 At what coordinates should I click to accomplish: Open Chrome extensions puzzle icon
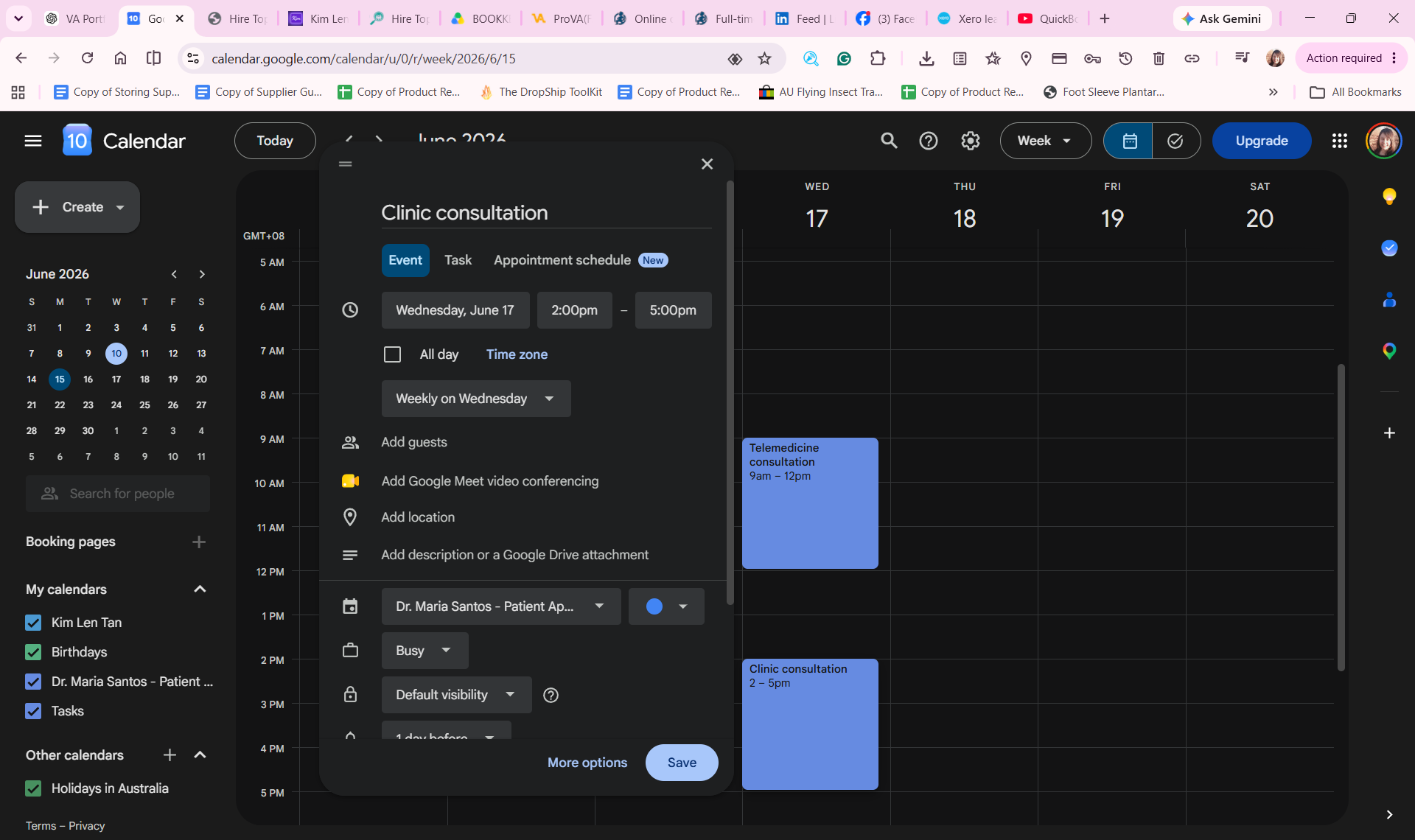click(x=878, y=58)
